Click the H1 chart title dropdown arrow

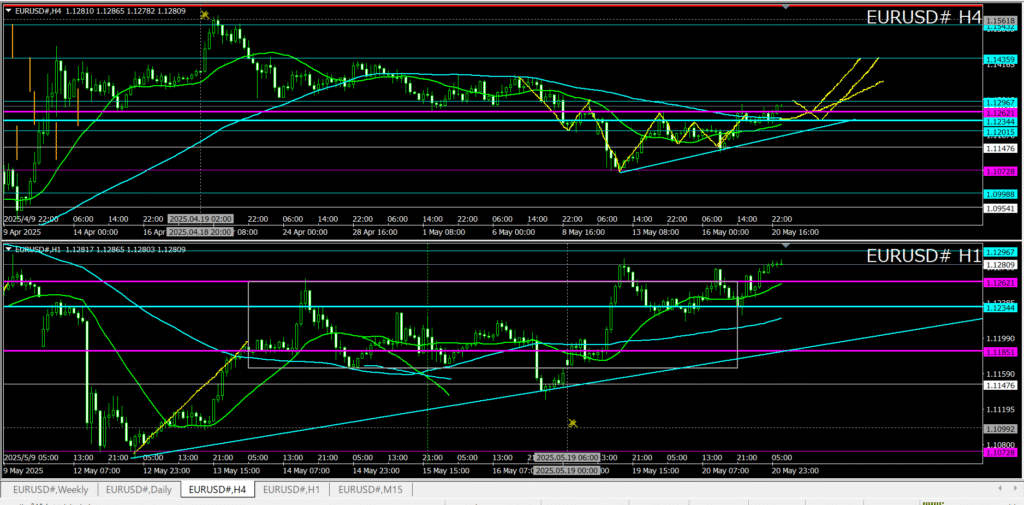coord(8,249)
